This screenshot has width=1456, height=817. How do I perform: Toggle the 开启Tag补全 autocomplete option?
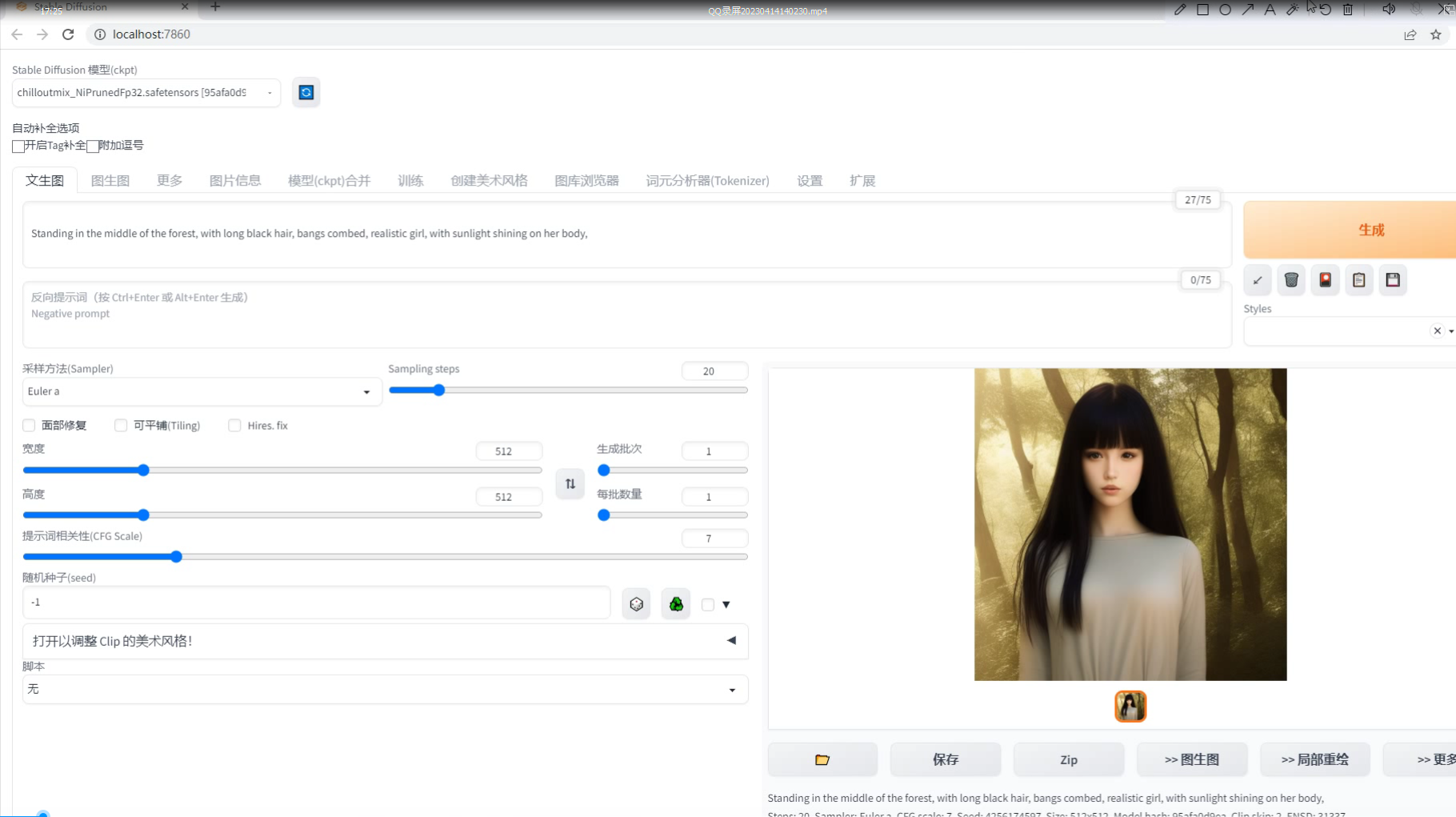coord(18,146)
